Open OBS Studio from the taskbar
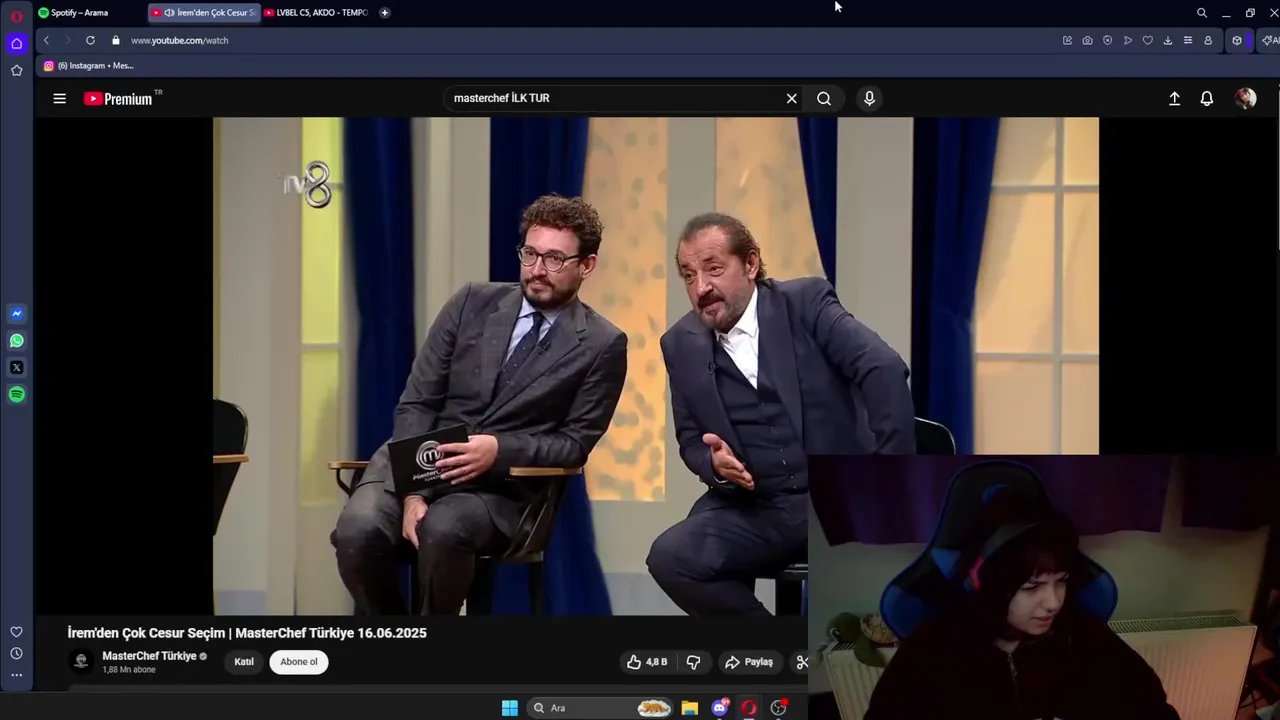 (778, 708)
